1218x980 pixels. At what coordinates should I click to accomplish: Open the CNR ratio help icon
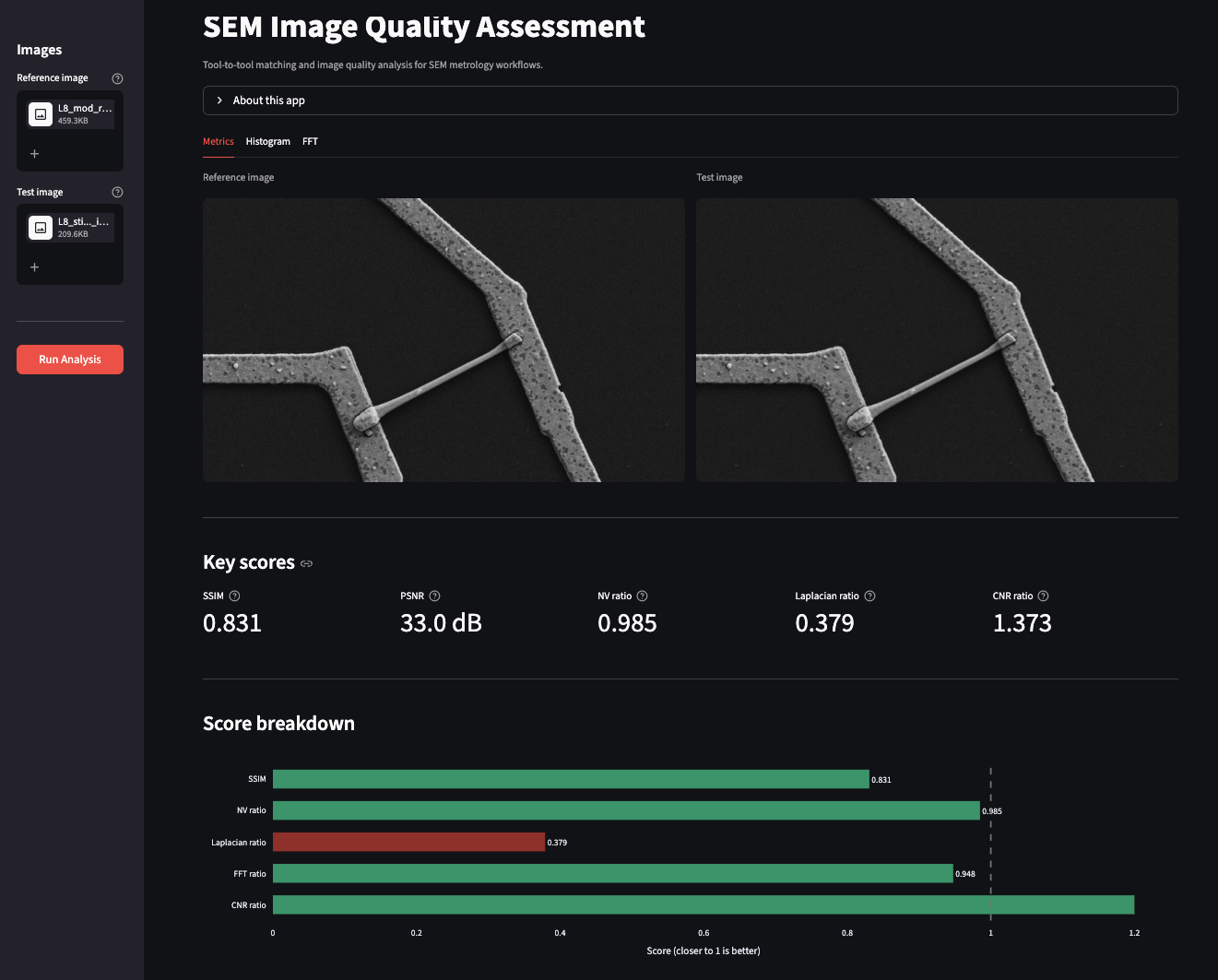coord(1043,596)
